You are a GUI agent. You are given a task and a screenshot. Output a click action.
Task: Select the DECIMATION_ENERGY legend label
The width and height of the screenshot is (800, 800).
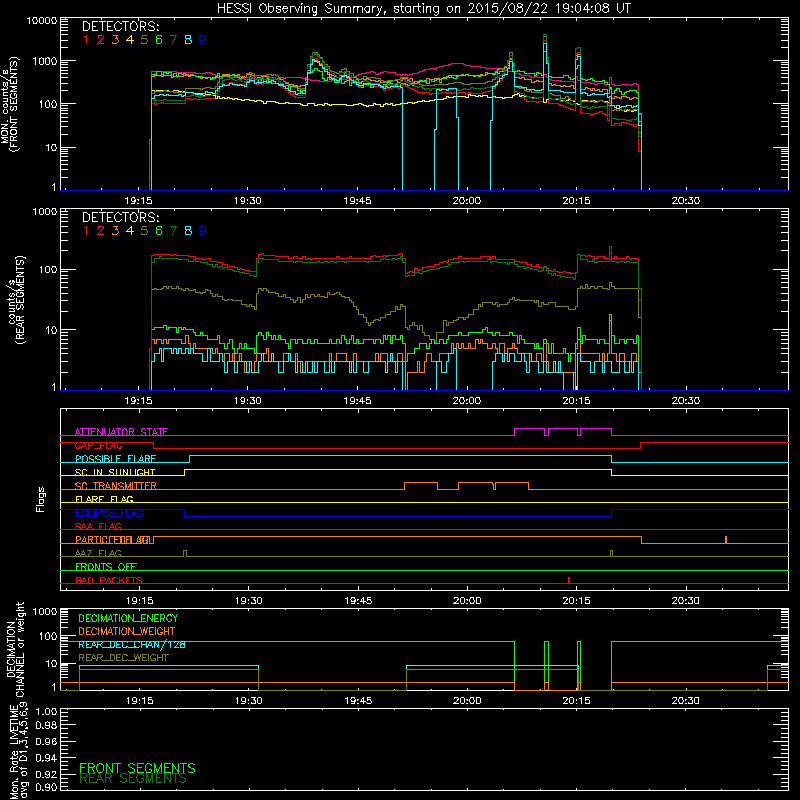(128, 618)
